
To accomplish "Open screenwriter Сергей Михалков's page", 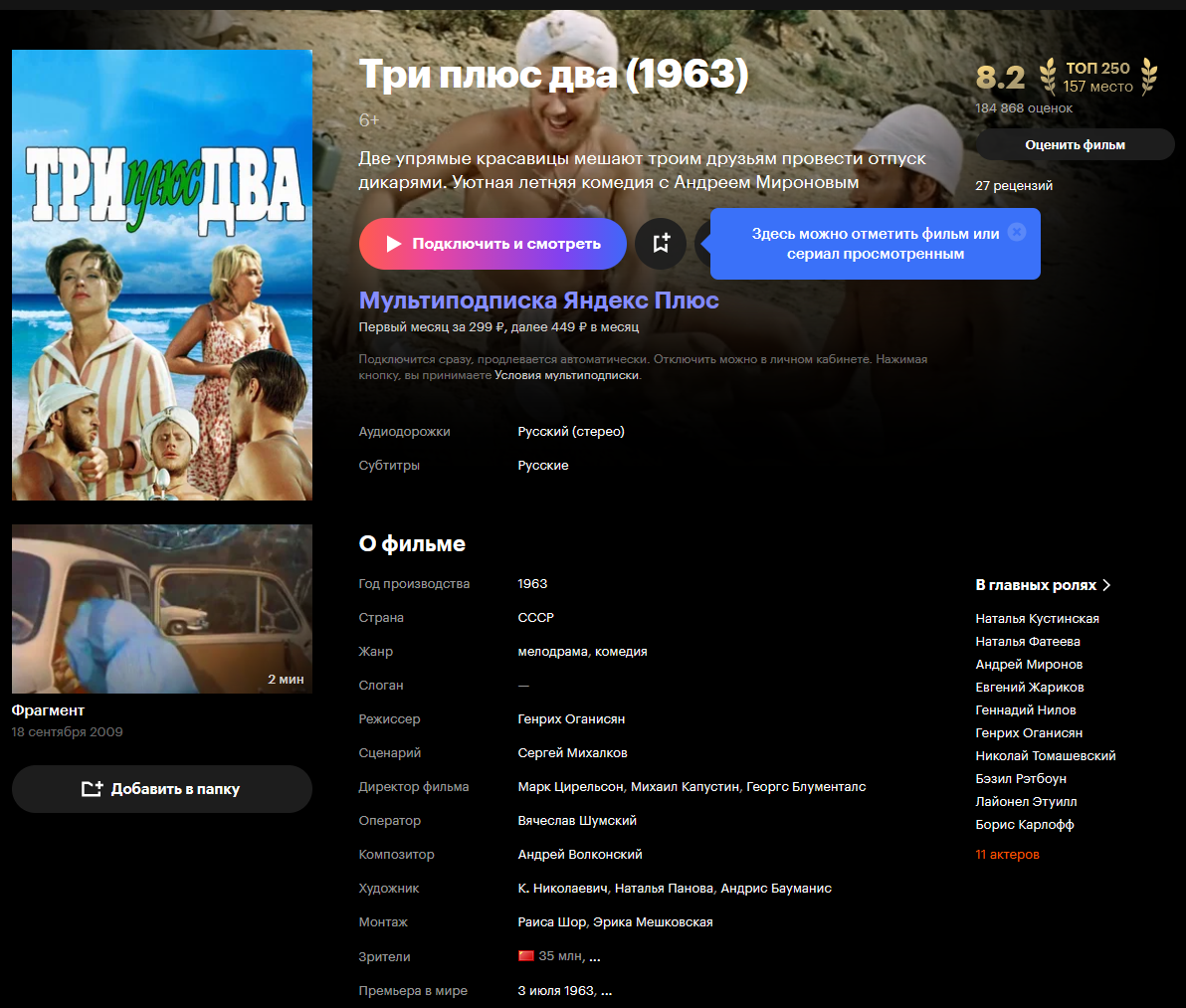I will click(x=572, y=753).
